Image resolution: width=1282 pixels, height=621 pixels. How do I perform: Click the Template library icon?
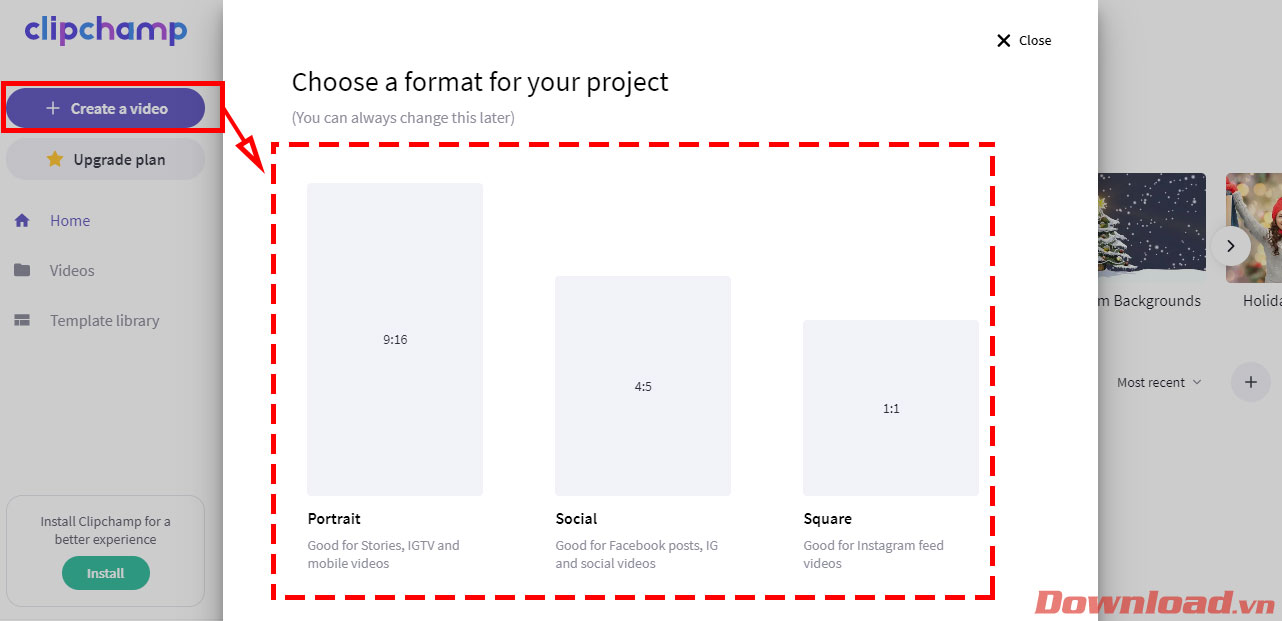(x=22, y=321)
